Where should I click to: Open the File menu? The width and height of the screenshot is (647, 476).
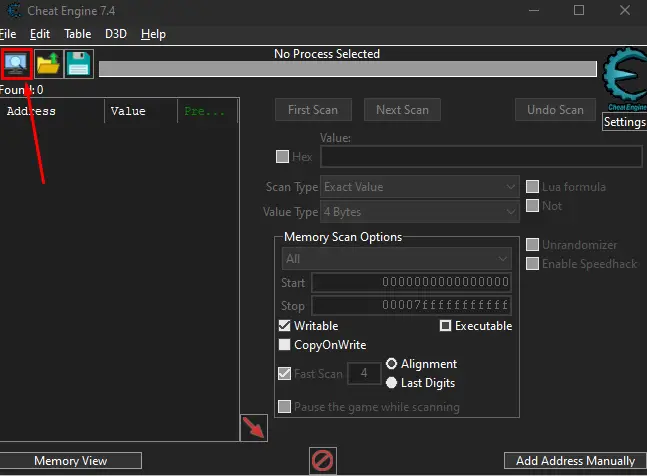click(x=8, y=34)
